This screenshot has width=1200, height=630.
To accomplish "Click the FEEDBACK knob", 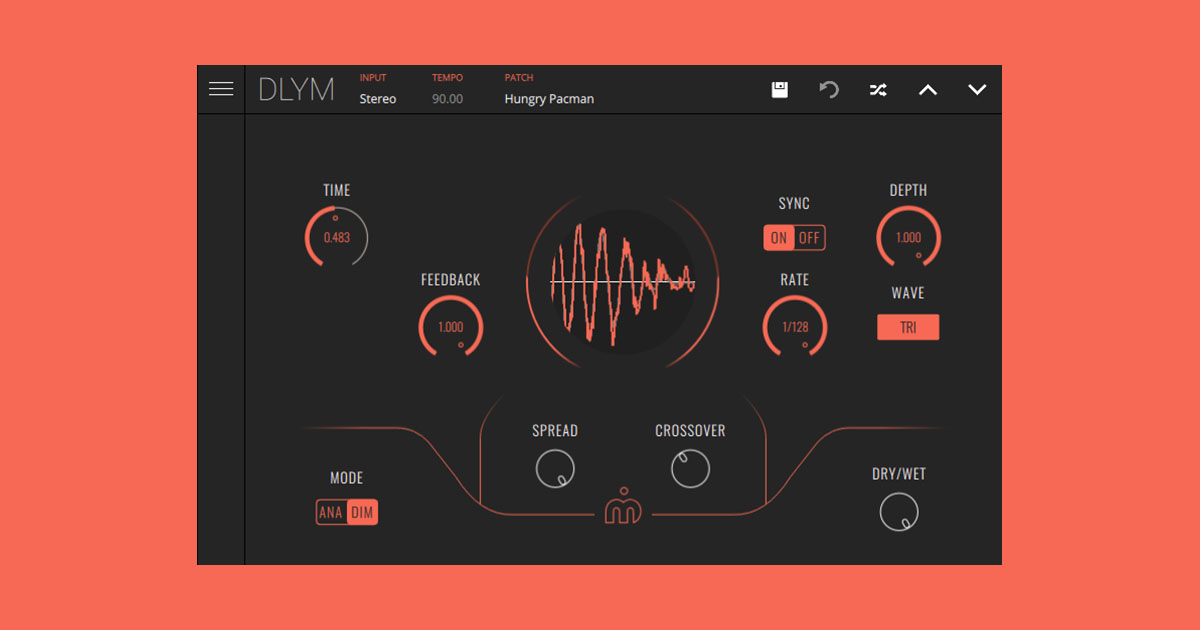I will 451,327.
